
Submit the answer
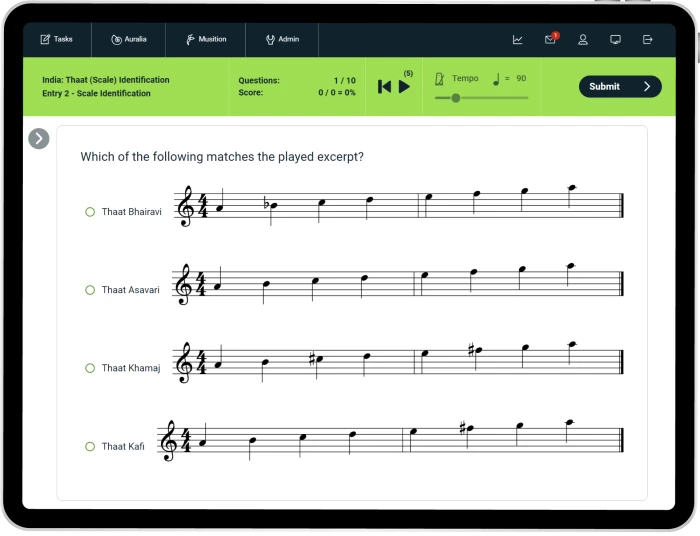tap(619, 87)
